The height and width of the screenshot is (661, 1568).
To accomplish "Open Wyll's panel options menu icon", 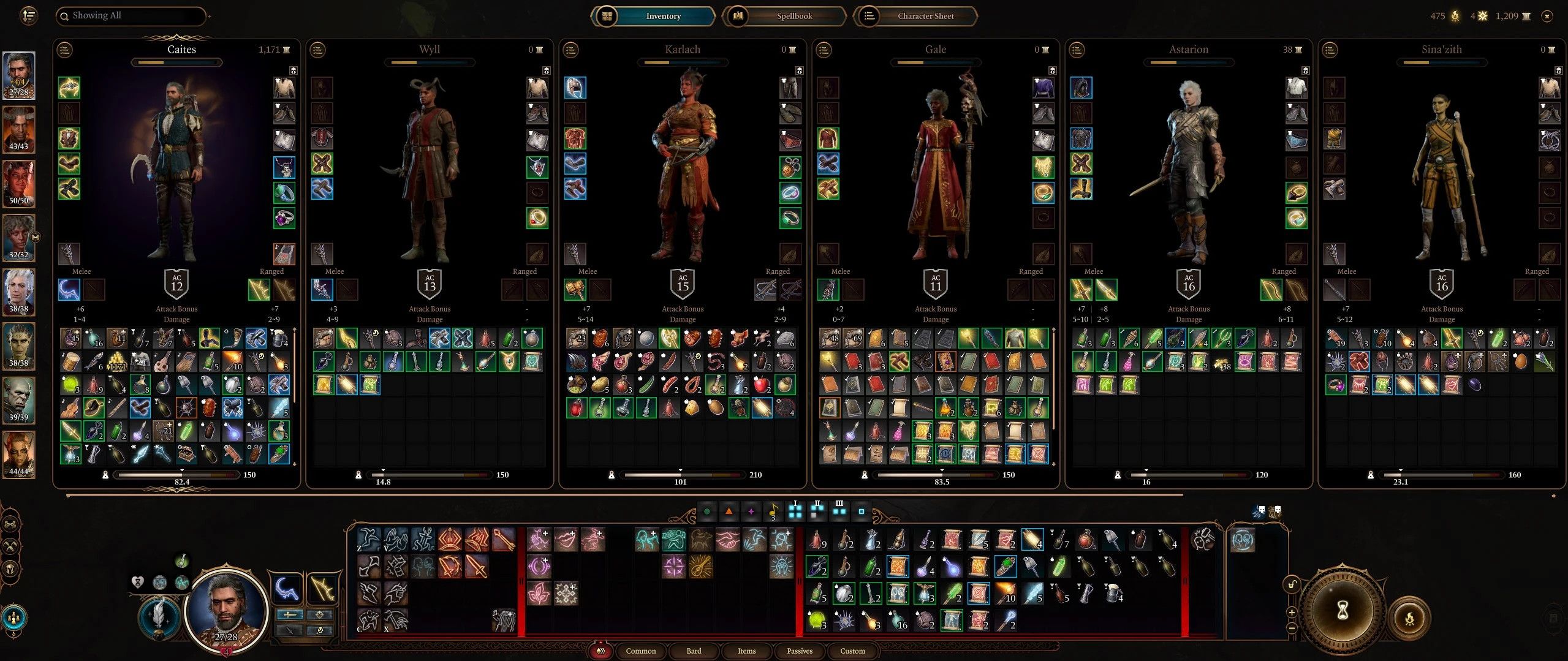I will (318, 50).
